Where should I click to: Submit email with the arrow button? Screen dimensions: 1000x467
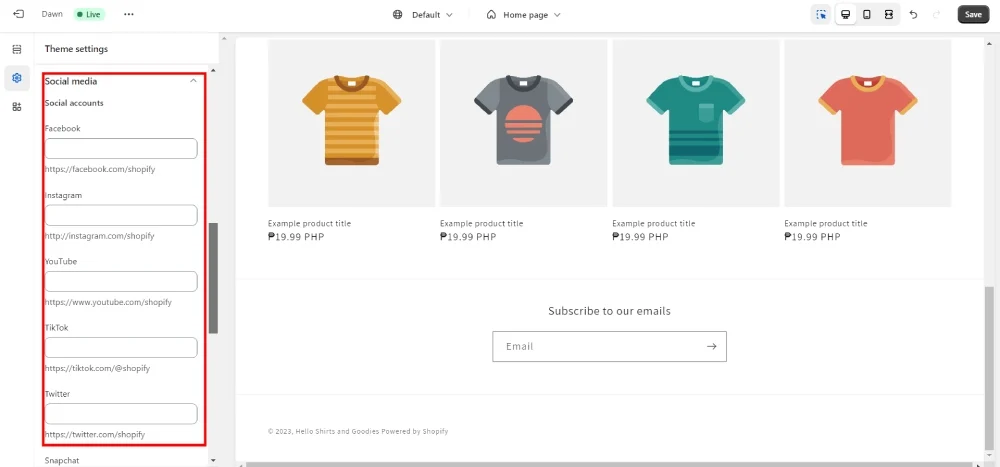711,347
